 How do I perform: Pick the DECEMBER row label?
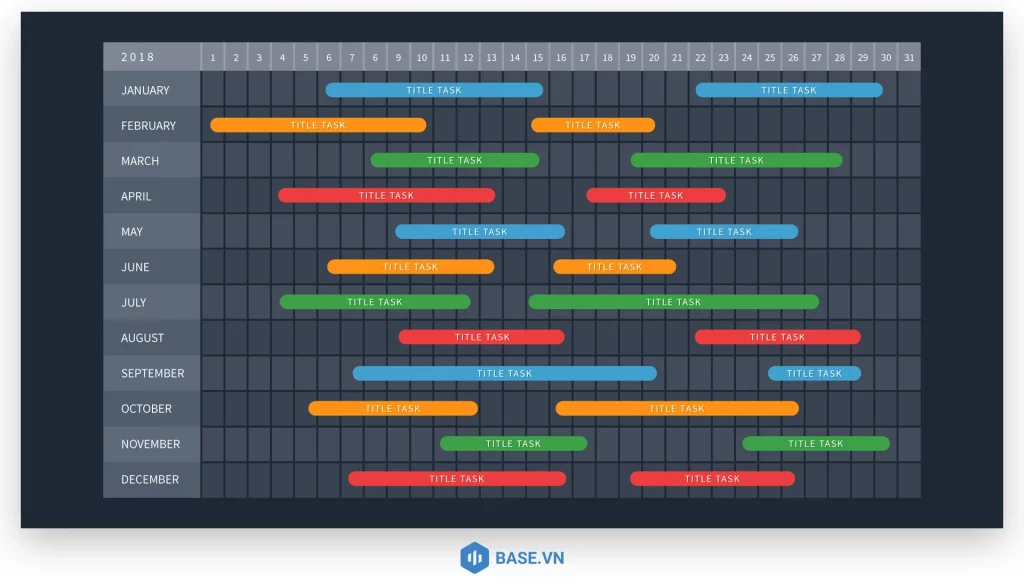tap(151, 479)
